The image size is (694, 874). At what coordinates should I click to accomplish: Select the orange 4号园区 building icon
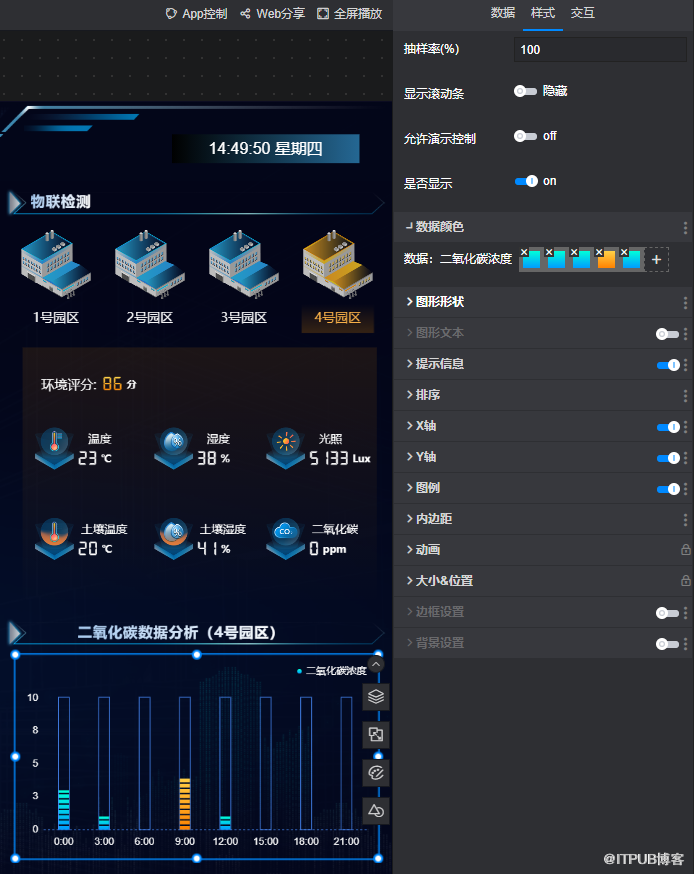click(x=337, y=263)
